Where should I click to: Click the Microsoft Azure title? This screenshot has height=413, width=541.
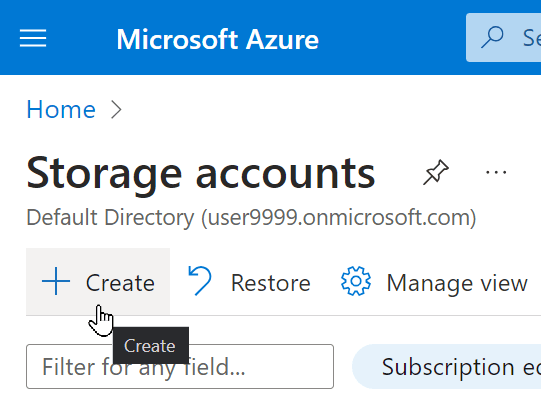click(217, 39)
